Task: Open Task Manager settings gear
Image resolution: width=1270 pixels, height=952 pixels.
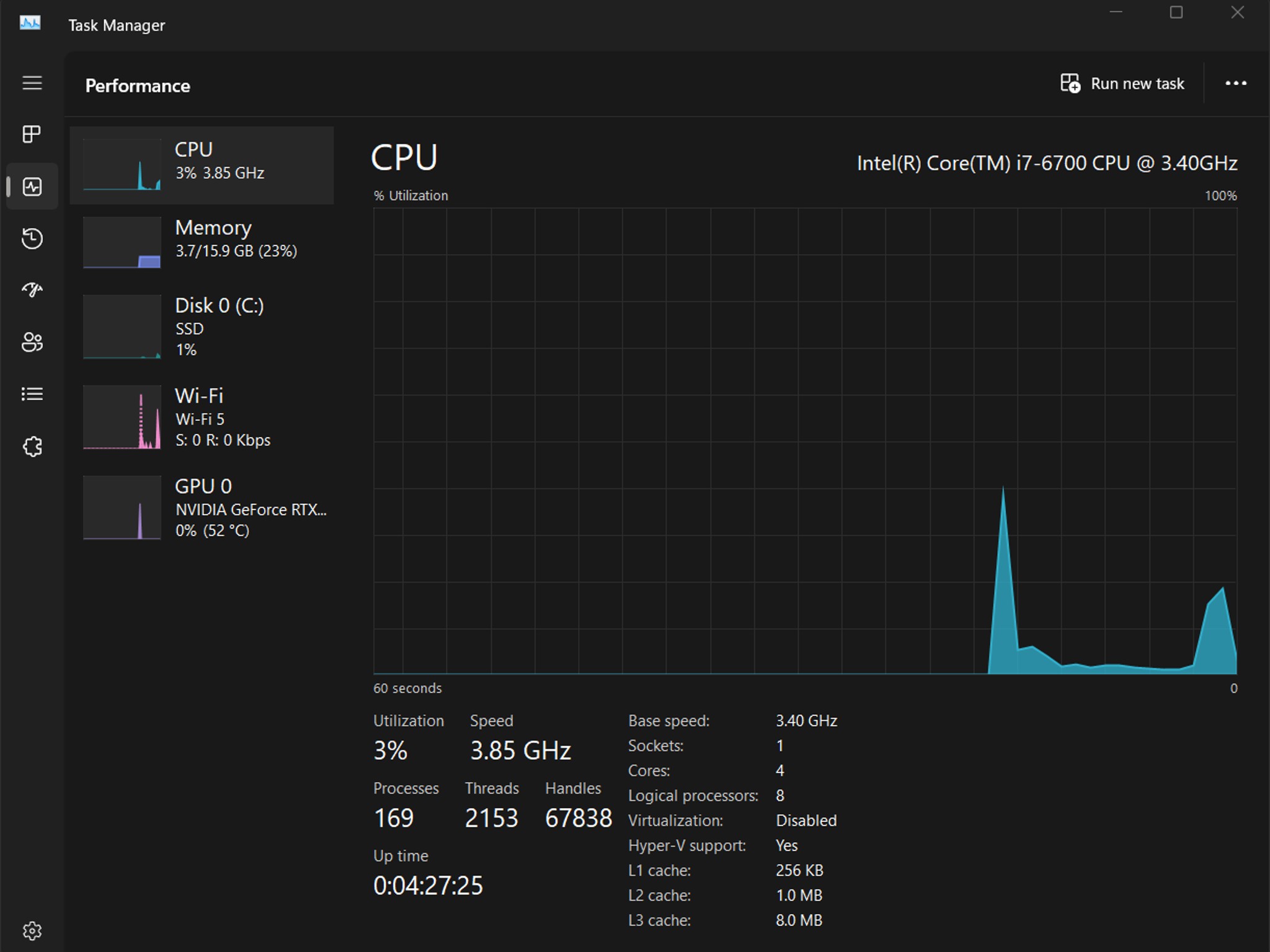Action: (x=32, y=930)
